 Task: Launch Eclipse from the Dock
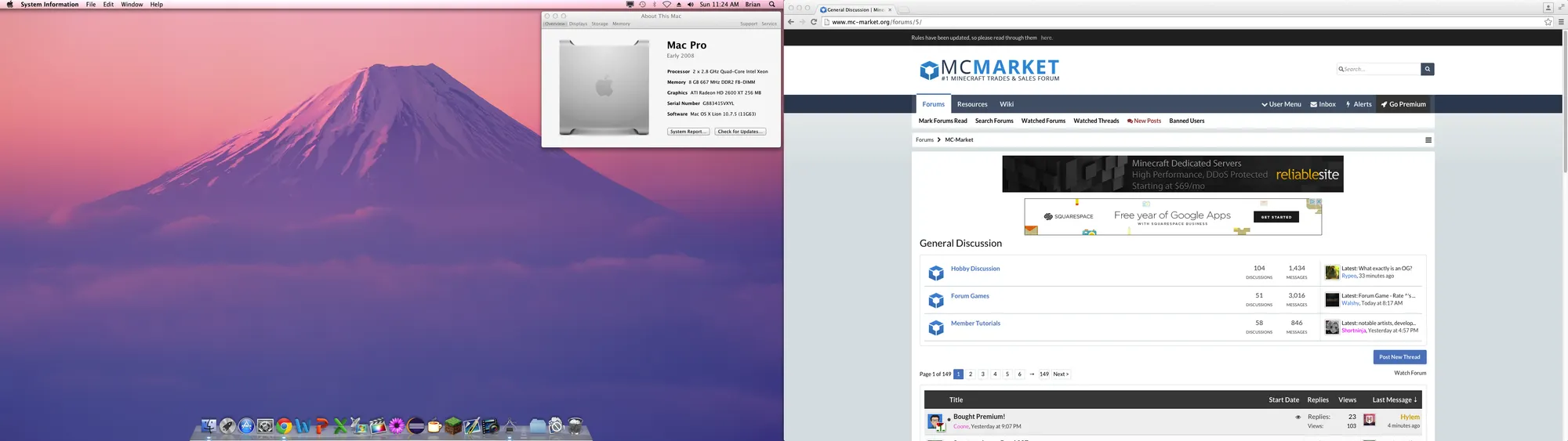416,426
